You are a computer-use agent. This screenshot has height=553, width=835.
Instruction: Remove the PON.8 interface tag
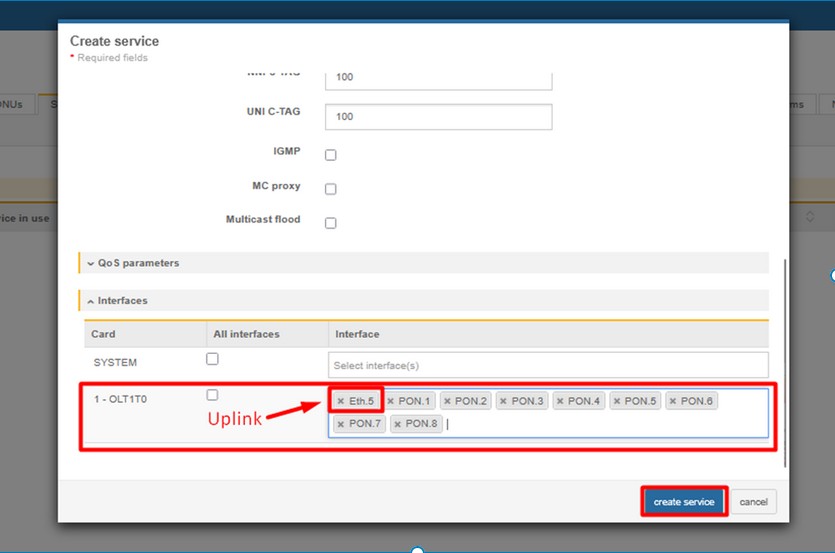(398, 424)
